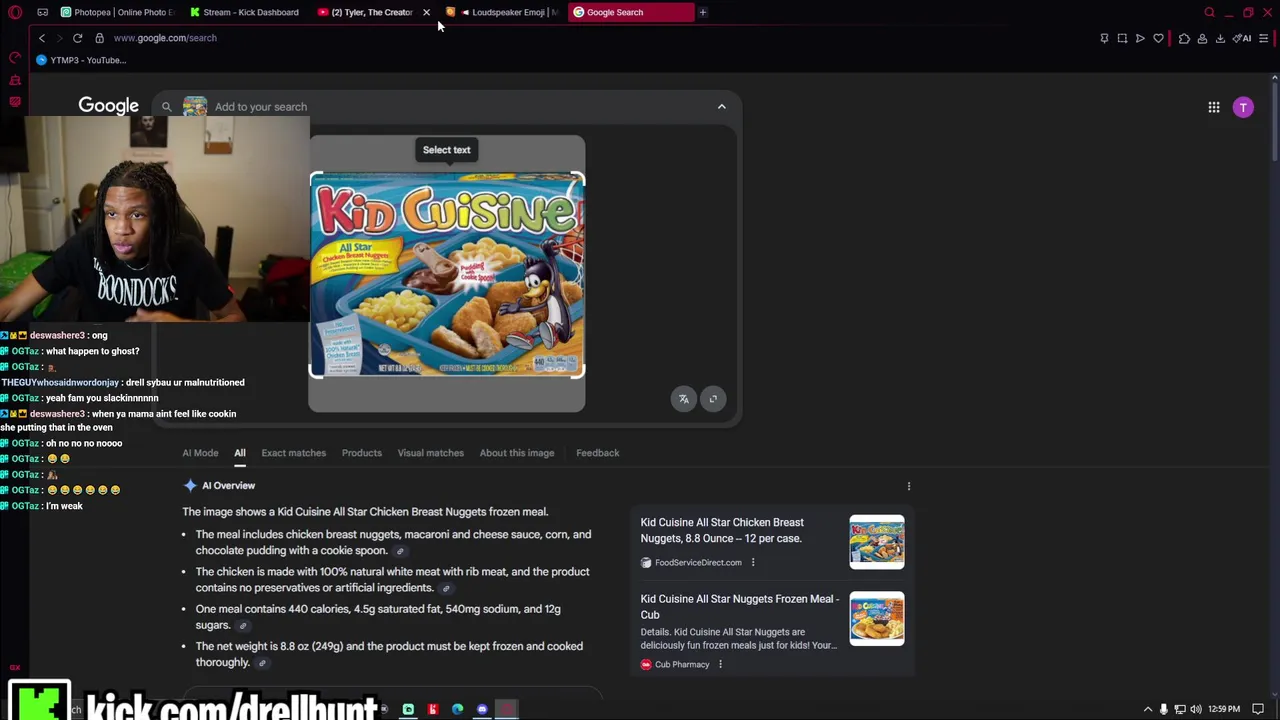Click the Kid Cuisine thumbnail in search box

click(195, 106)
